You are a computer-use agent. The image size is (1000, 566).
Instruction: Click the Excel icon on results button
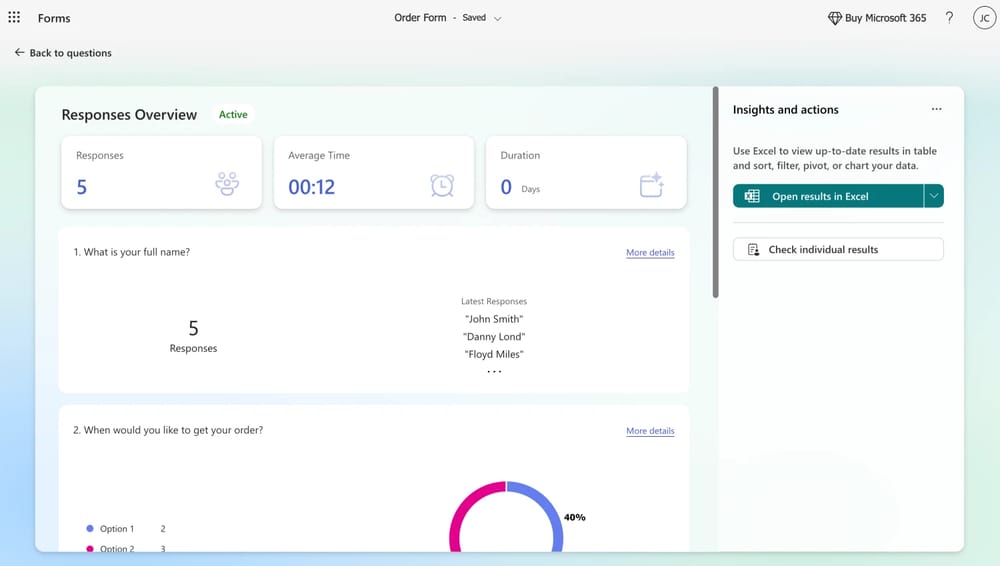click(x=753, y=197)
